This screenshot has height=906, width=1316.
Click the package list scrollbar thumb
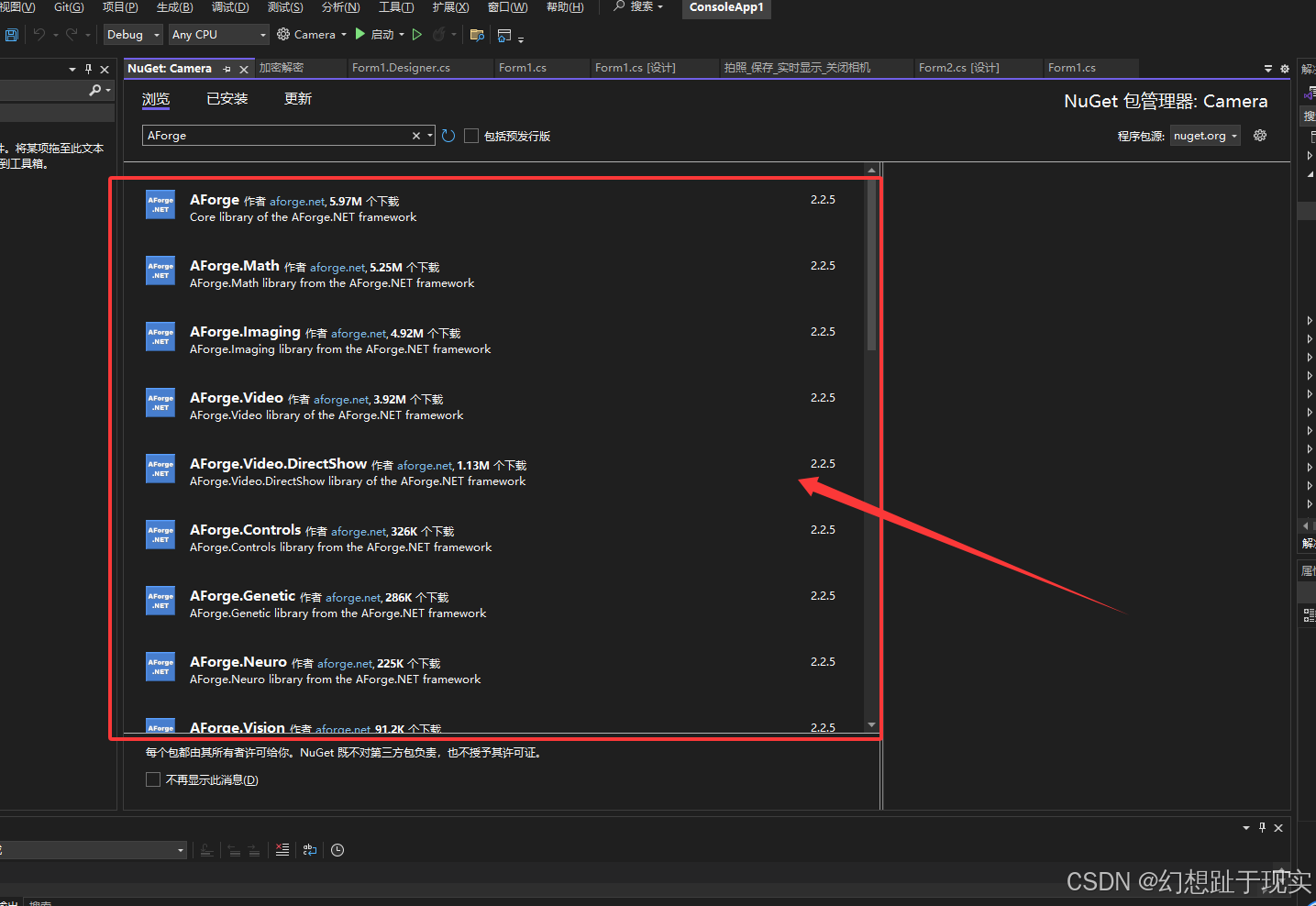(x=871, y=264)
